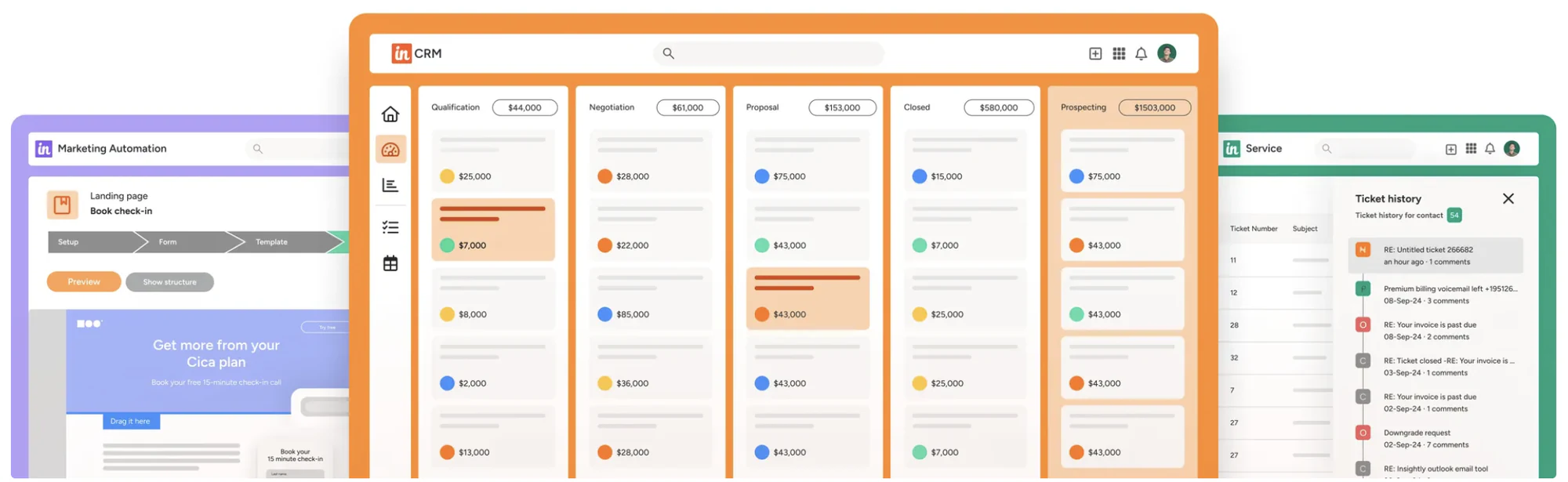Click the Ticket Number column header

(1254, 229)
